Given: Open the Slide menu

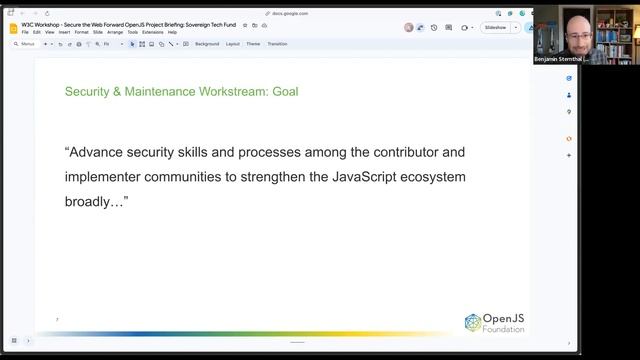Looking at the screenshot, I should (x=98, y=32).
